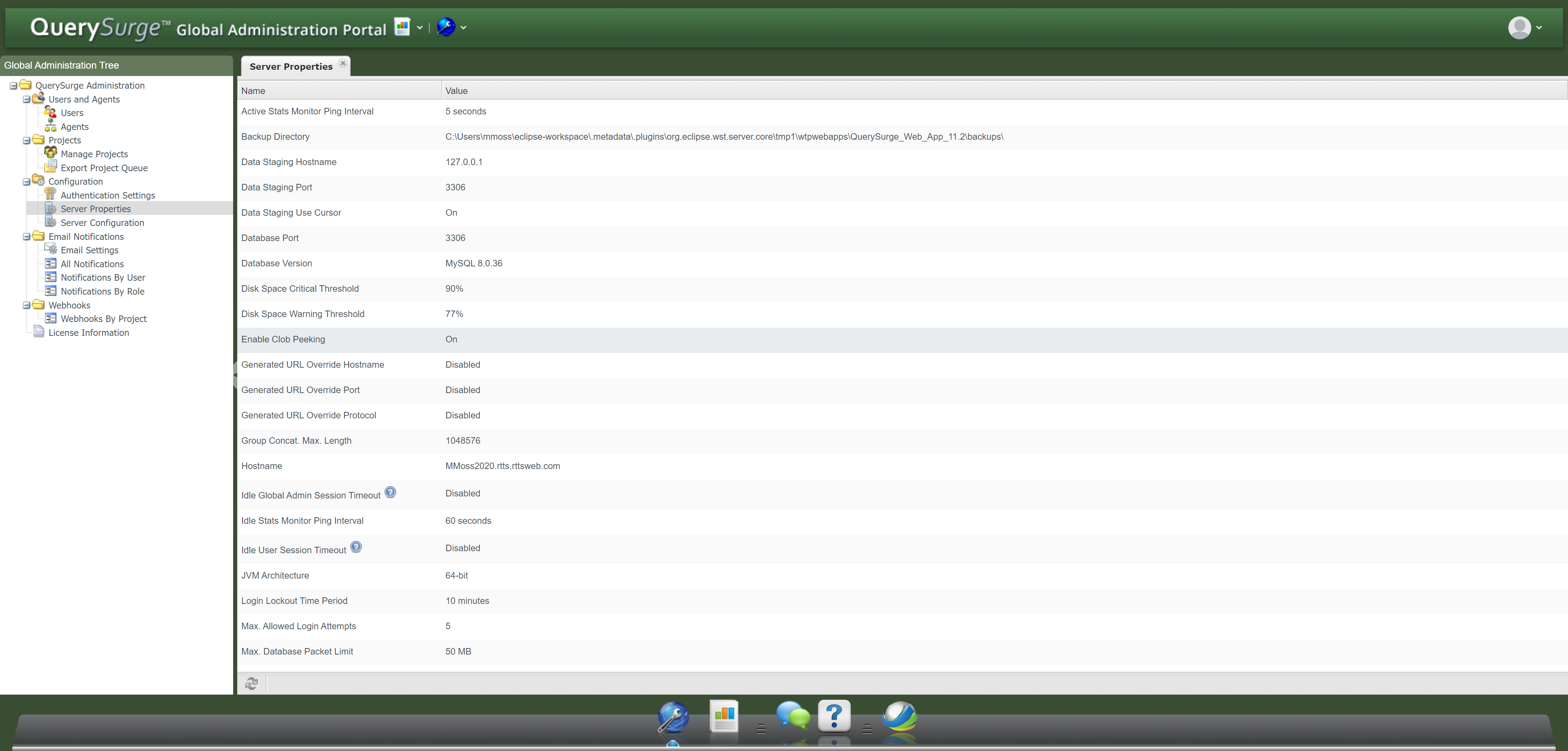
Task: Select the Enable Clob Peeking row
Action: point(283,339)
